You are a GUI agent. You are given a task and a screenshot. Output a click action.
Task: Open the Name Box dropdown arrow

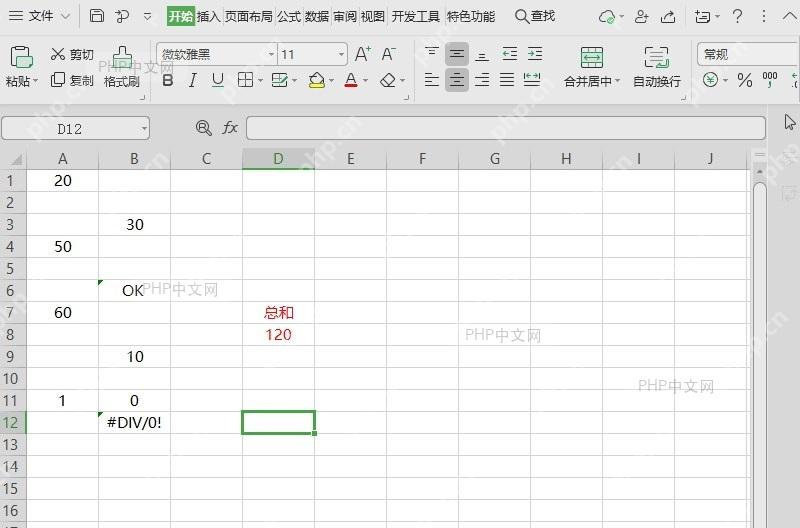click(x=144, y=129)
